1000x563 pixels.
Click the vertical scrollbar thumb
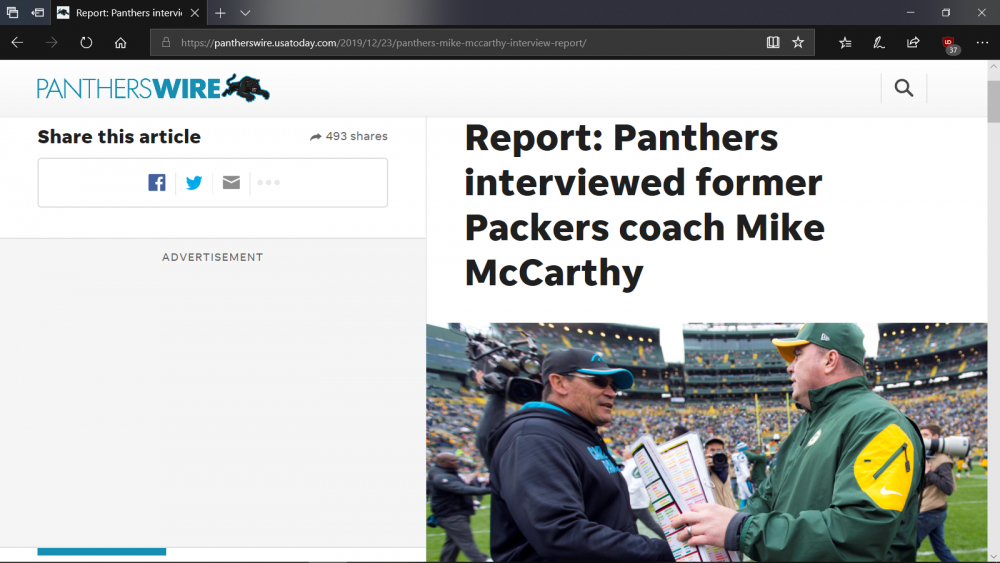[994, 101]
